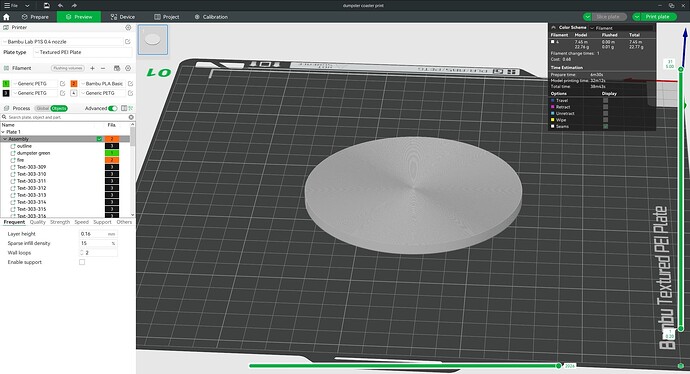Image resolution: width=690 pixels, height=374 pixels.
Task: Open the Color Scheme Filament dropdown
Action: 621,28
